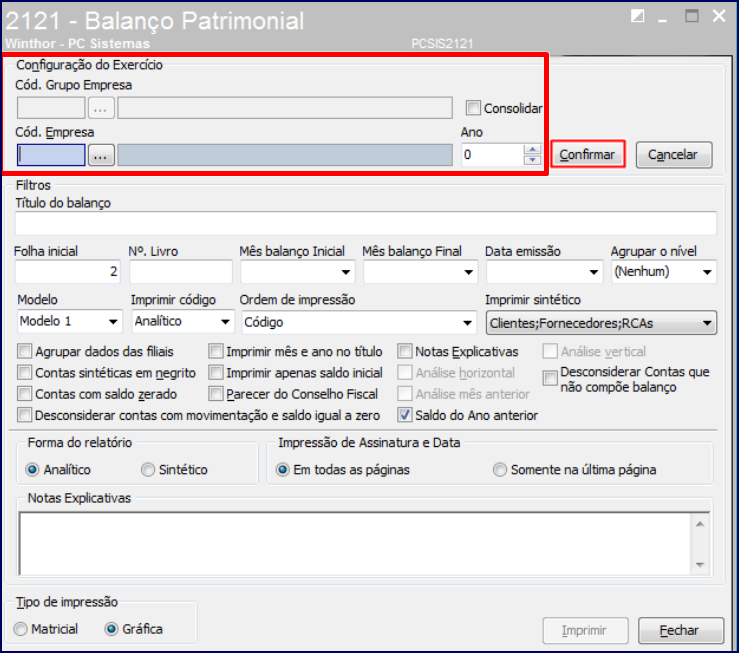Click the Ano numeric field

coord(492,155)
